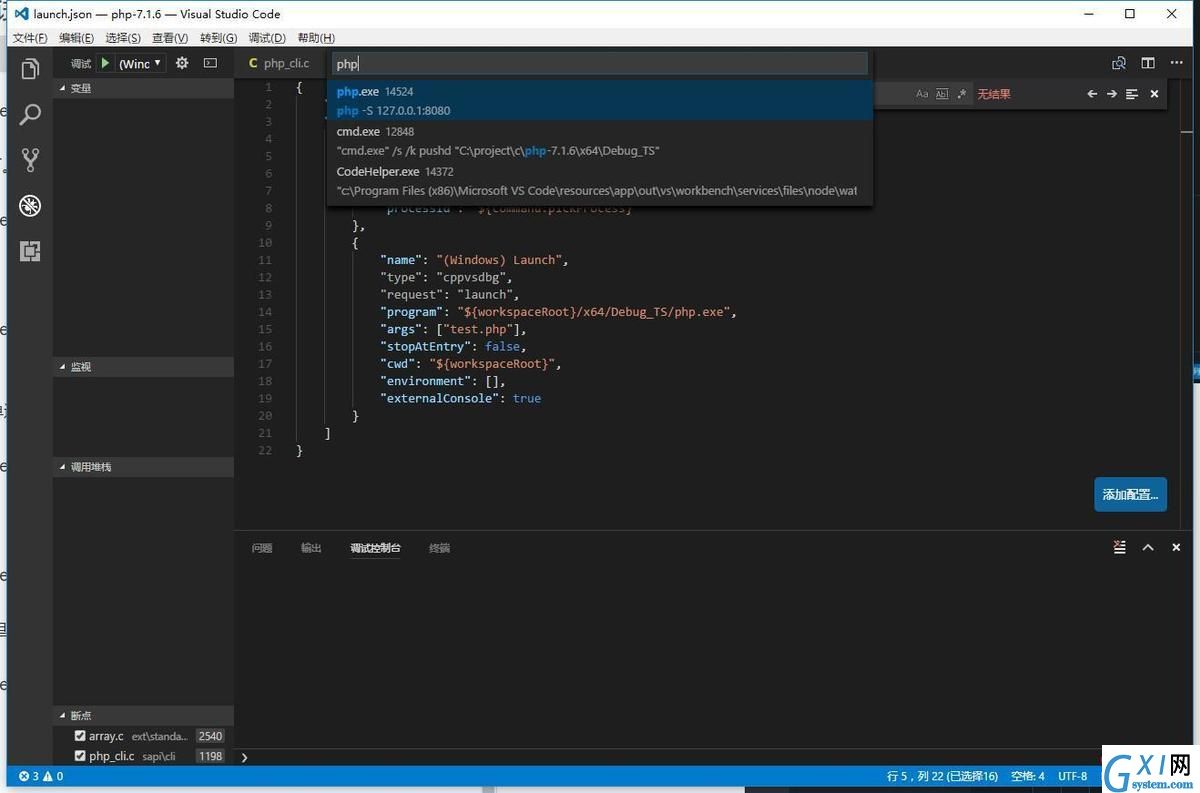Viewport: 1200px width, 793px height.
Task: Click 无结果 text in find widget
Action: click(994, 94)
